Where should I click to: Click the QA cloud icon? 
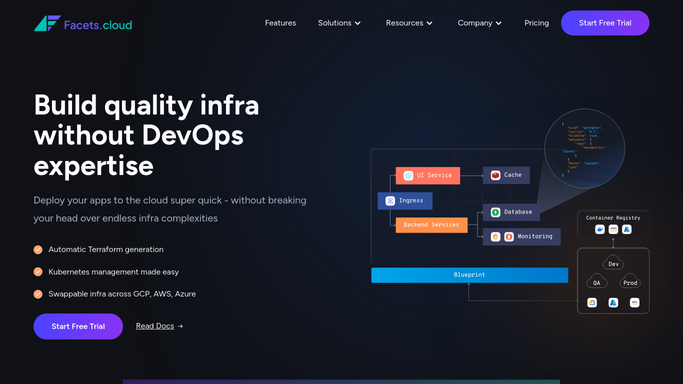[597, 281]
